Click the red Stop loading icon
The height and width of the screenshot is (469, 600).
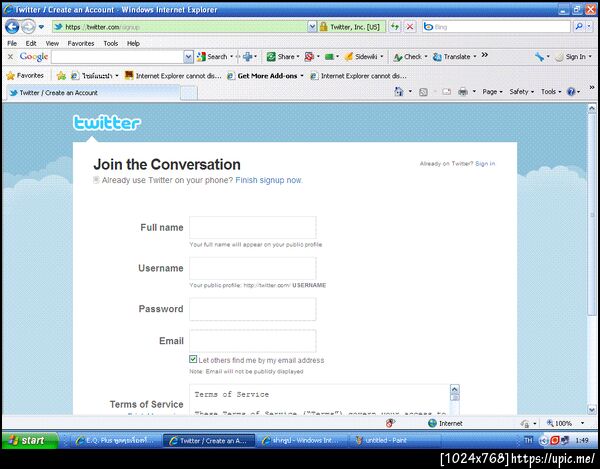tap(409, 27)
